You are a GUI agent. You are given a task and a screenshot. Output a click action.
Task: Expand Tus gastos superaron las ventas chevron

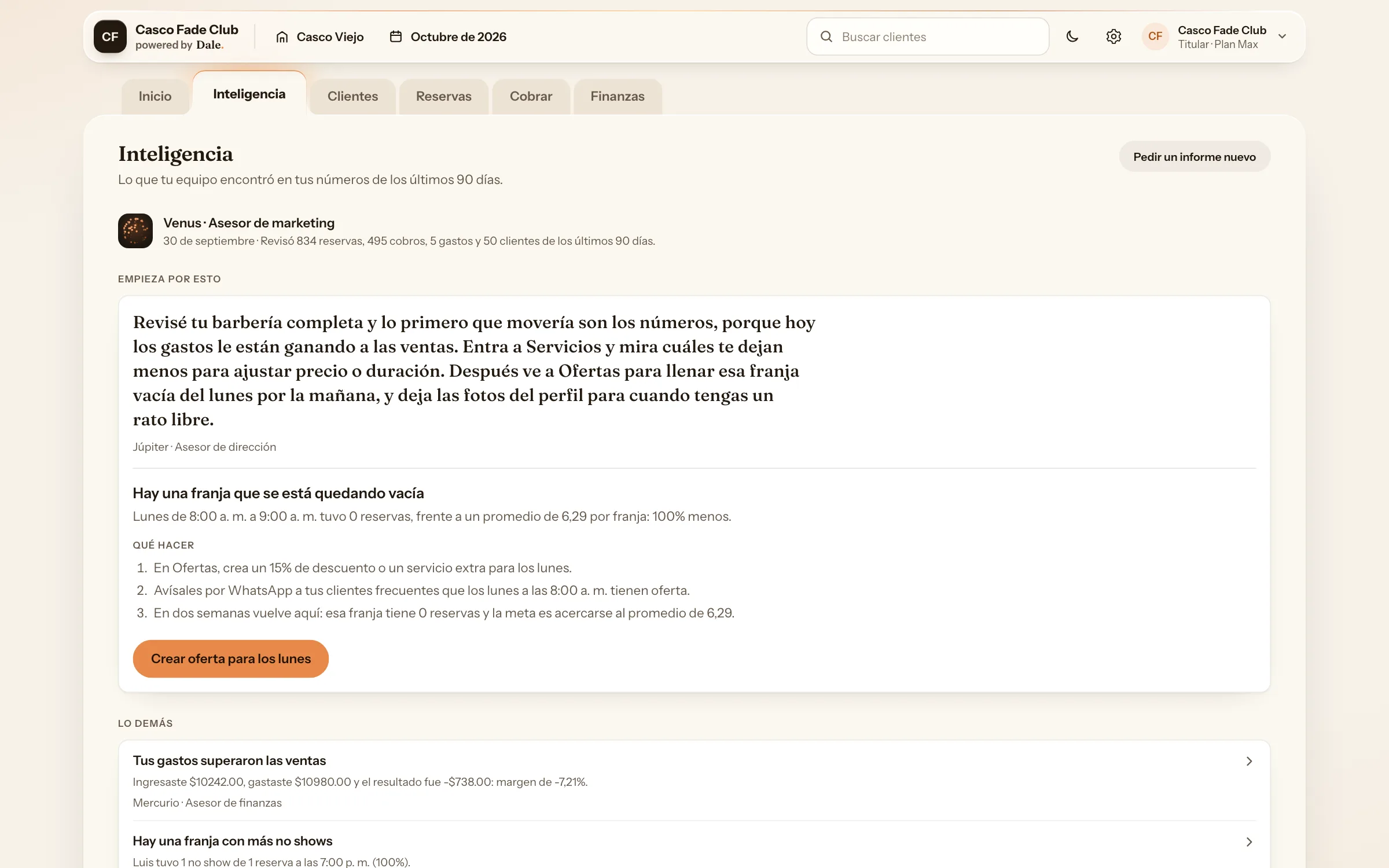pyautogui.click(x=1249, y=762)
